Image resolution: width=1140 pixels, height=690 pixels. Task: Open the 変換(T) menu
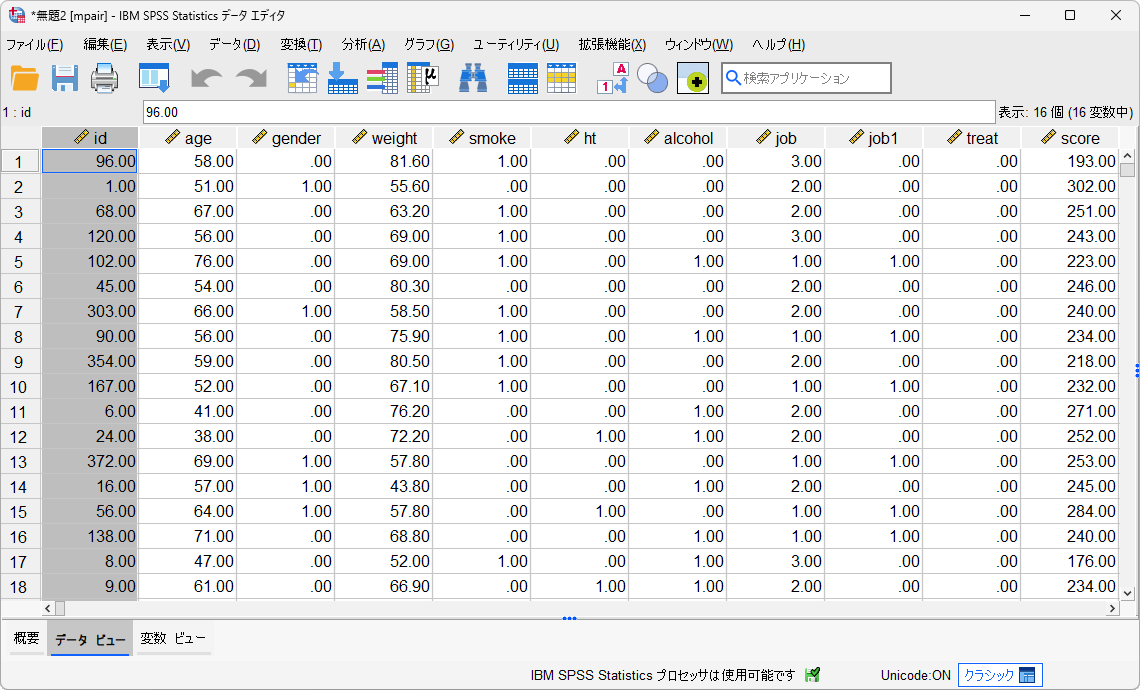tap(301, 44)
